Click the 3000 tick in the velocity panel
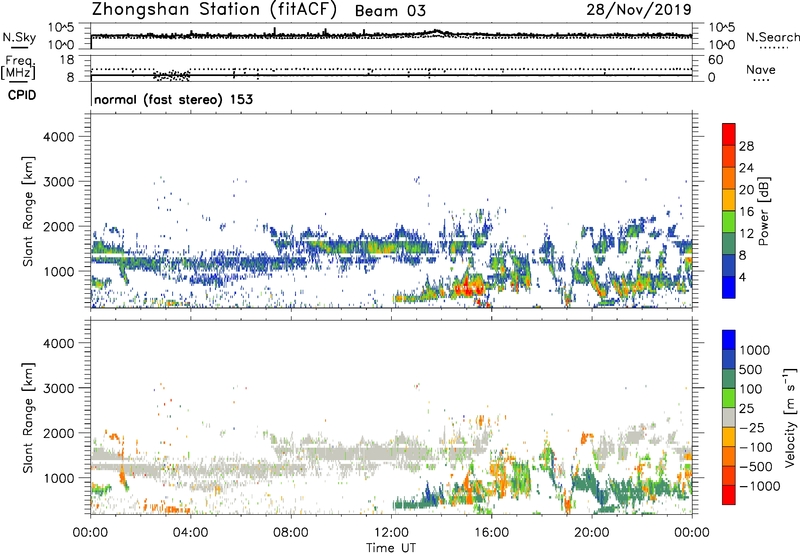 tap(59, 388)
